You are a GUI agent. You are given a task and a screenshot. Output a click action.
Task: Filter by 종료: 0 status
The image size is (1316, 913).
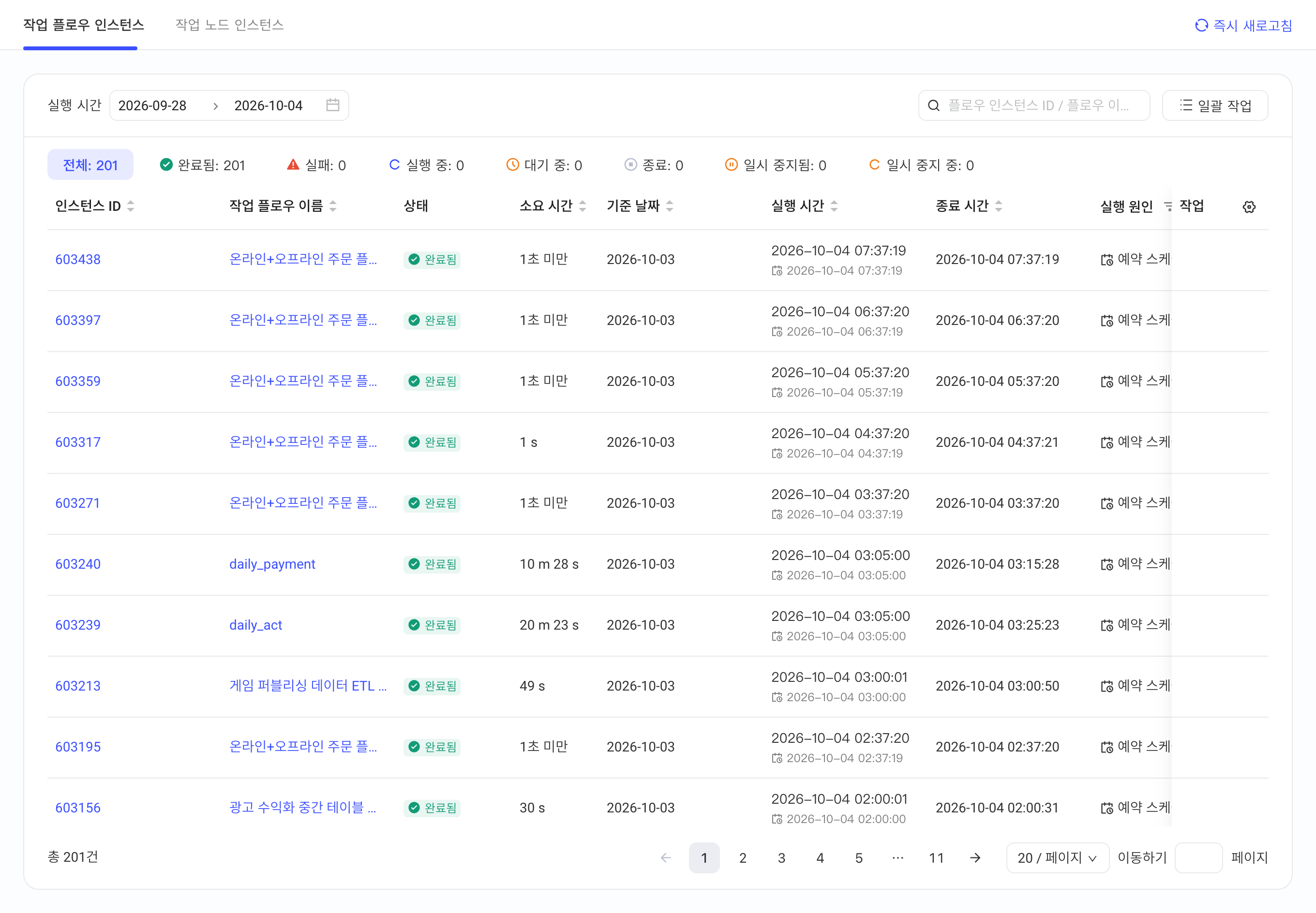[654, 165]
